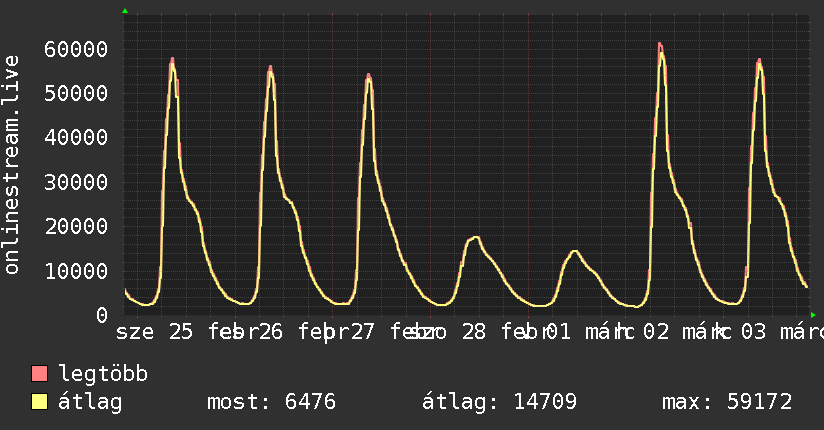Click the 'sze 25' date label
Viewport: 824px width, 430px height.
[x=154, y=332]
